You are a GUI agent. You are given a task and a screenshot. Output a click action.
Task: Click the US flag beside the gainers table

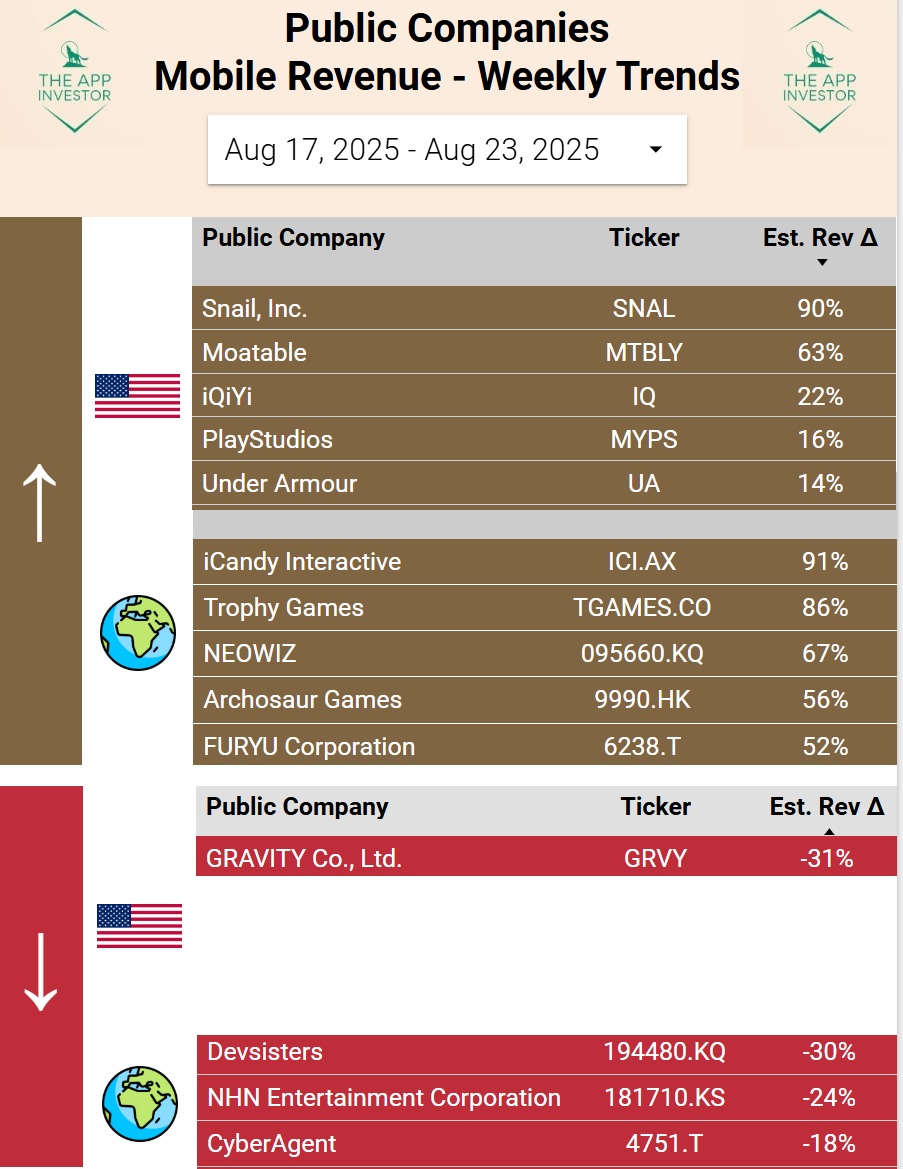[x=137, y=396]
